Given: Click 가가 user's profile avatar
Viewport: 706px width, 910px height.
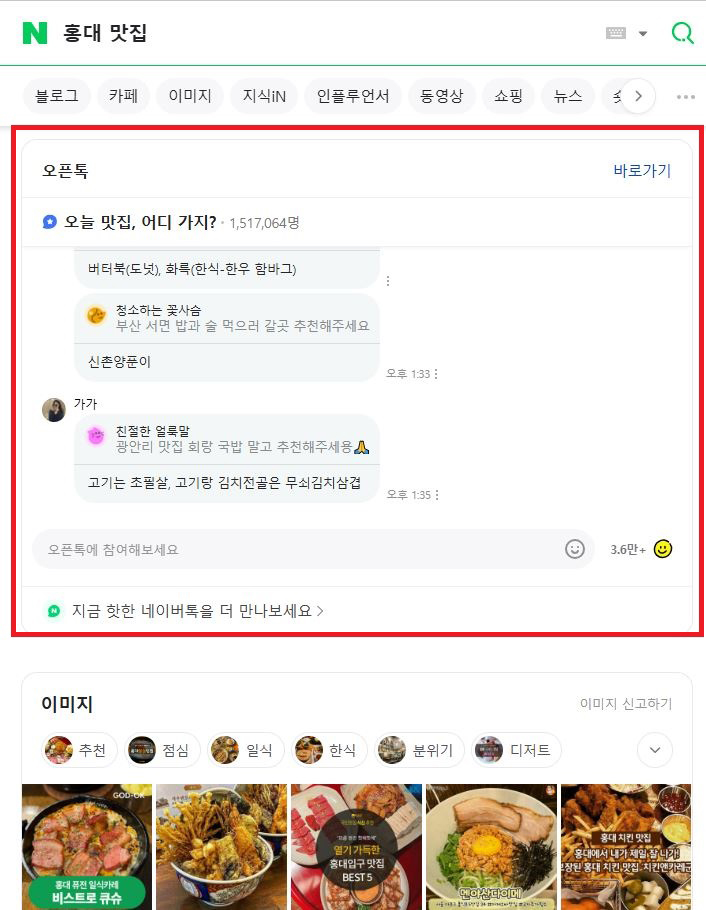Looking at the screenshot, I should tap(54, 410).
